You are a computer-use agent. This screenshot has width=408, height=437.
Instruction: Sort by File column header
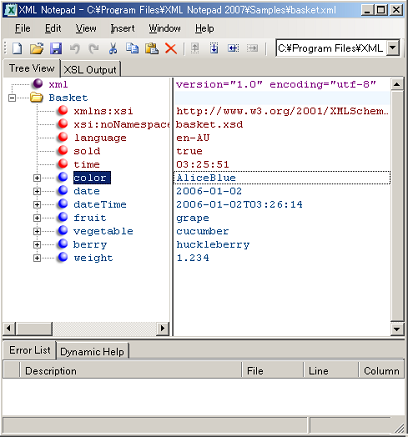(x=272, y=371)
